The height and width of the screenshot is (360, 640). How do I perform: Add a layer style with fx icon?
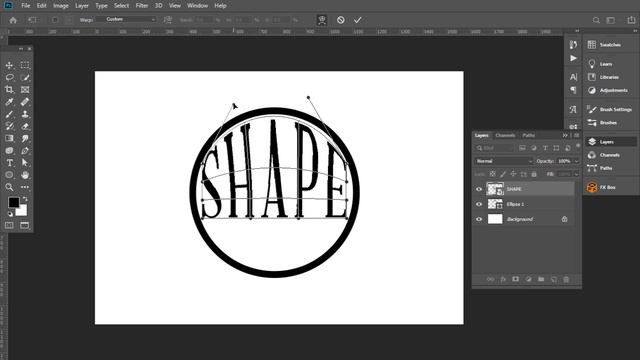503,279
